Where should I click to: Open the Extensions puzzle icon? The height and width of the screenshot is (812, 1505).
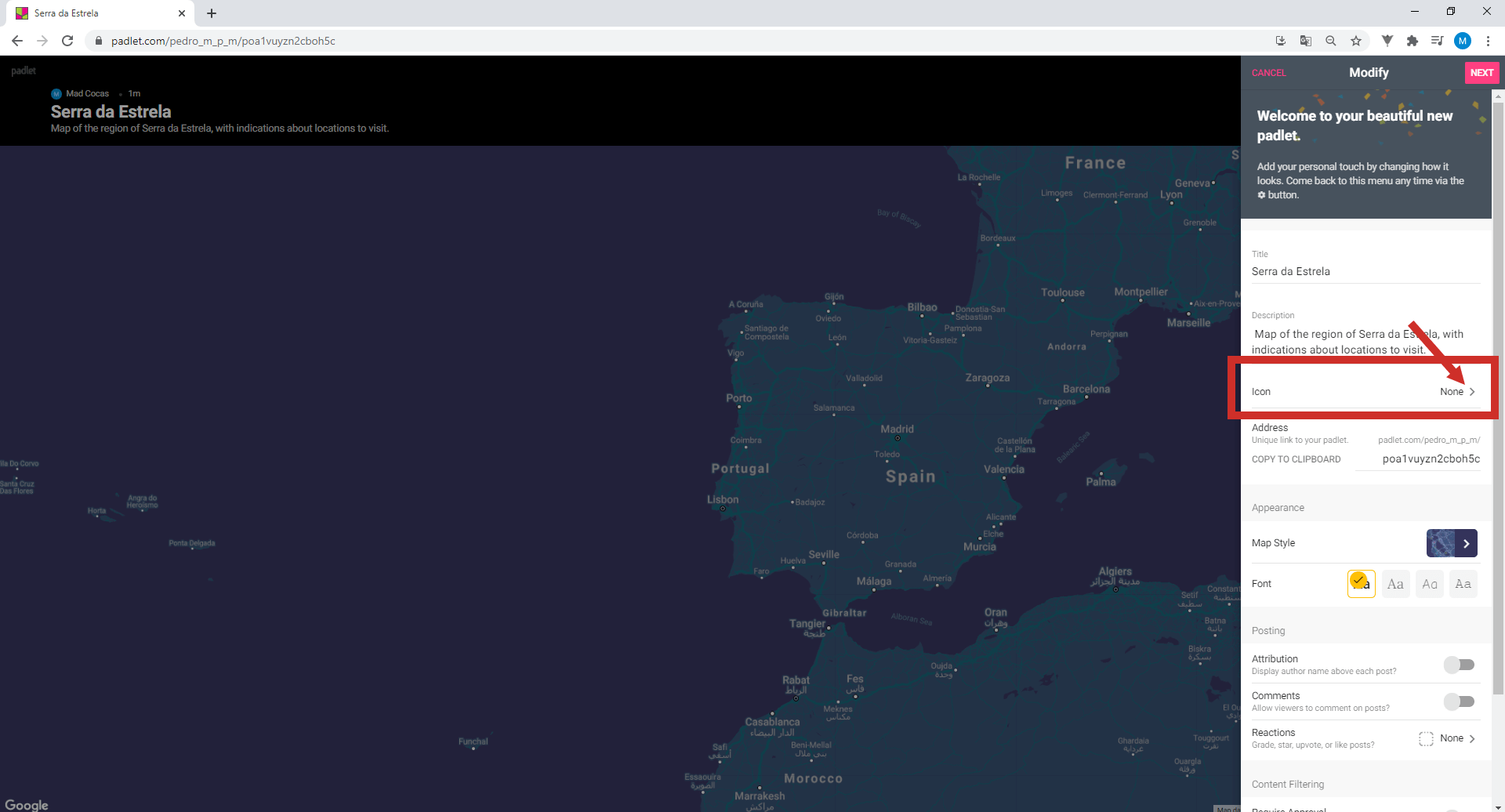coord(1412,41)
